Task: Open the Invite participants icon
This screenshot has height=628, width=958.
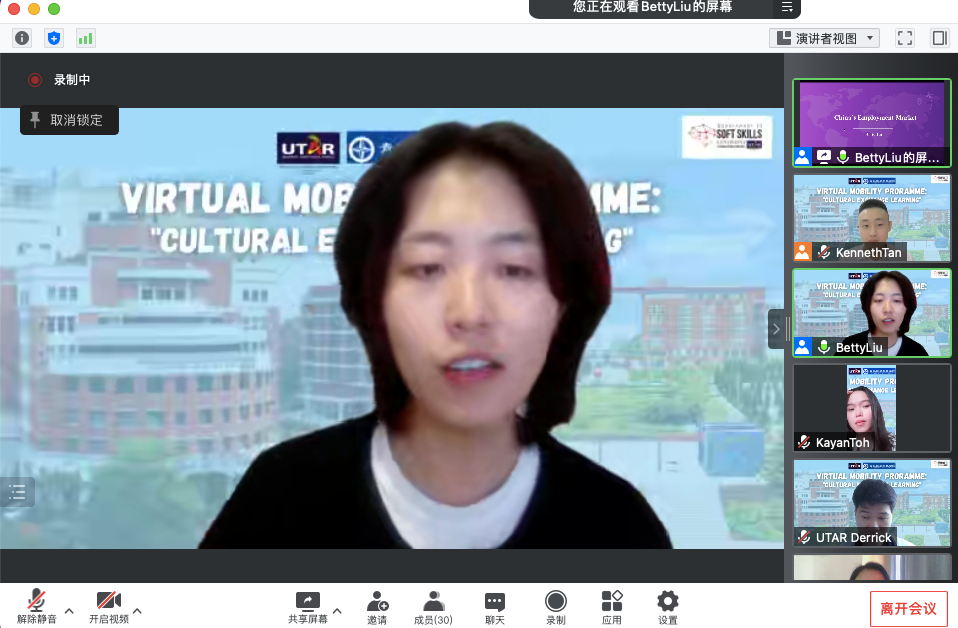Action: (377, 606)
